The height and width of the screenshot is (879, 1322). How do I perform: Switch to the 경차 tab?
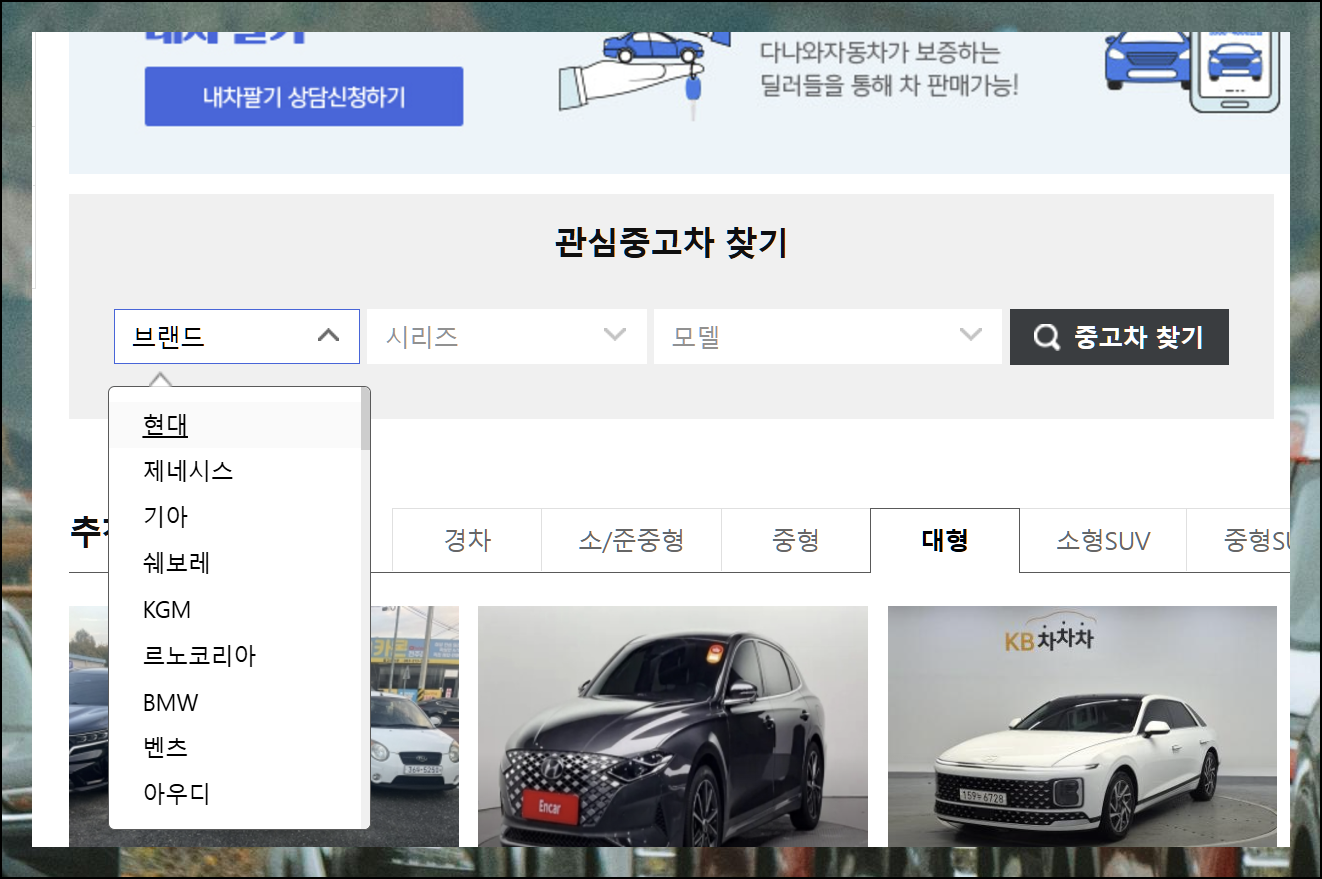(467, 541)
